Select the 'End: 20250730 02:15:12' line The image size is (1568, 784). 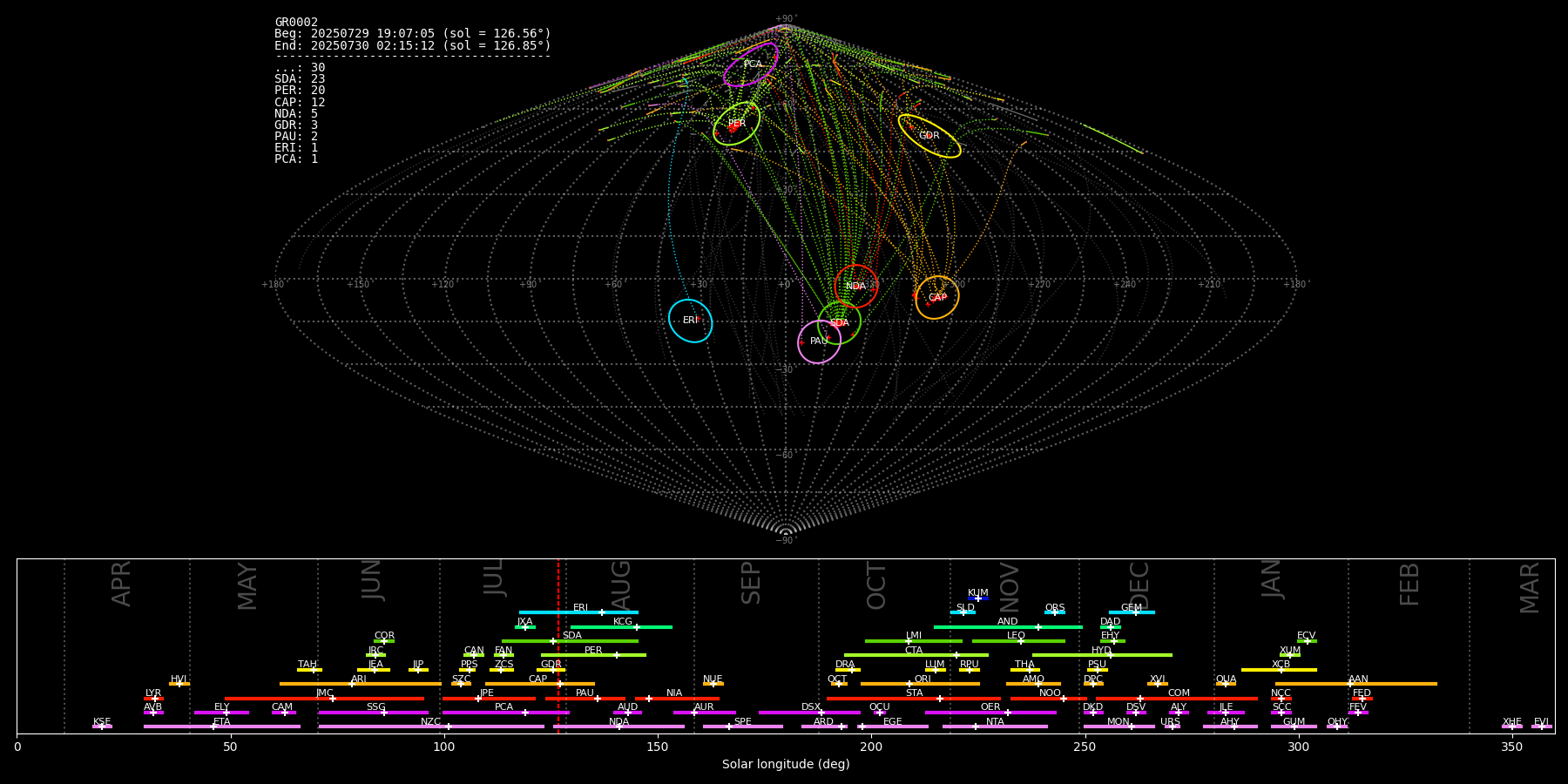point(413,45)
